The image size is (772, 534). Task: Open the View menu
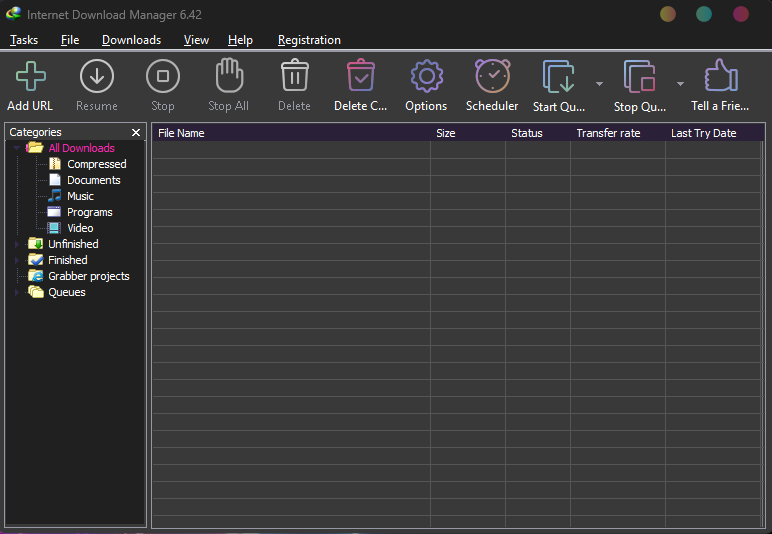coord(196,40)
